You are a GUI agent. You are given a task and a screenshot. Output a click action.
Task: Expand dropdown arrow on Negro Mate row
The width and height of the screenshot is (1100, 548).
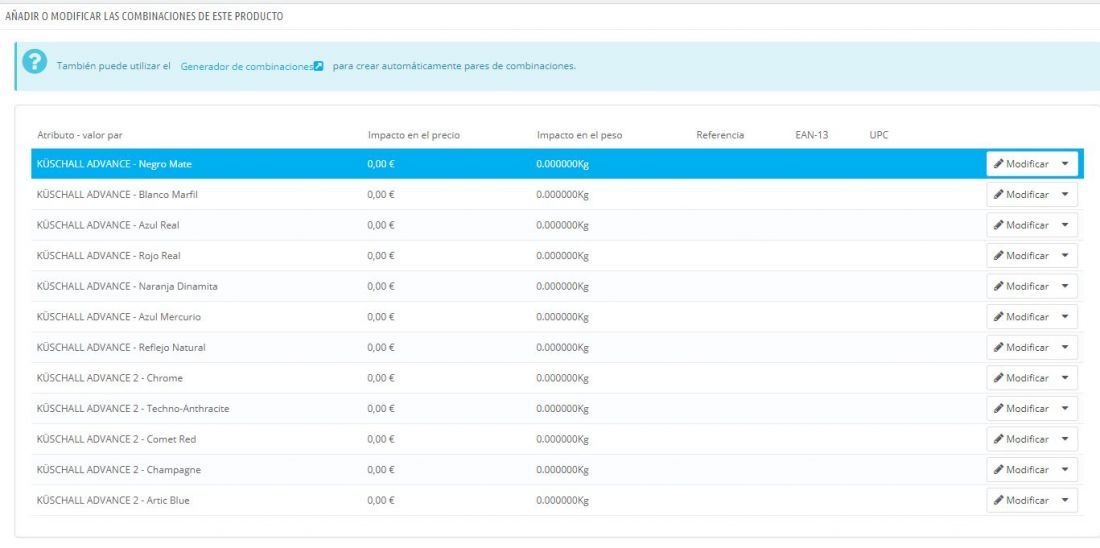1066,163
